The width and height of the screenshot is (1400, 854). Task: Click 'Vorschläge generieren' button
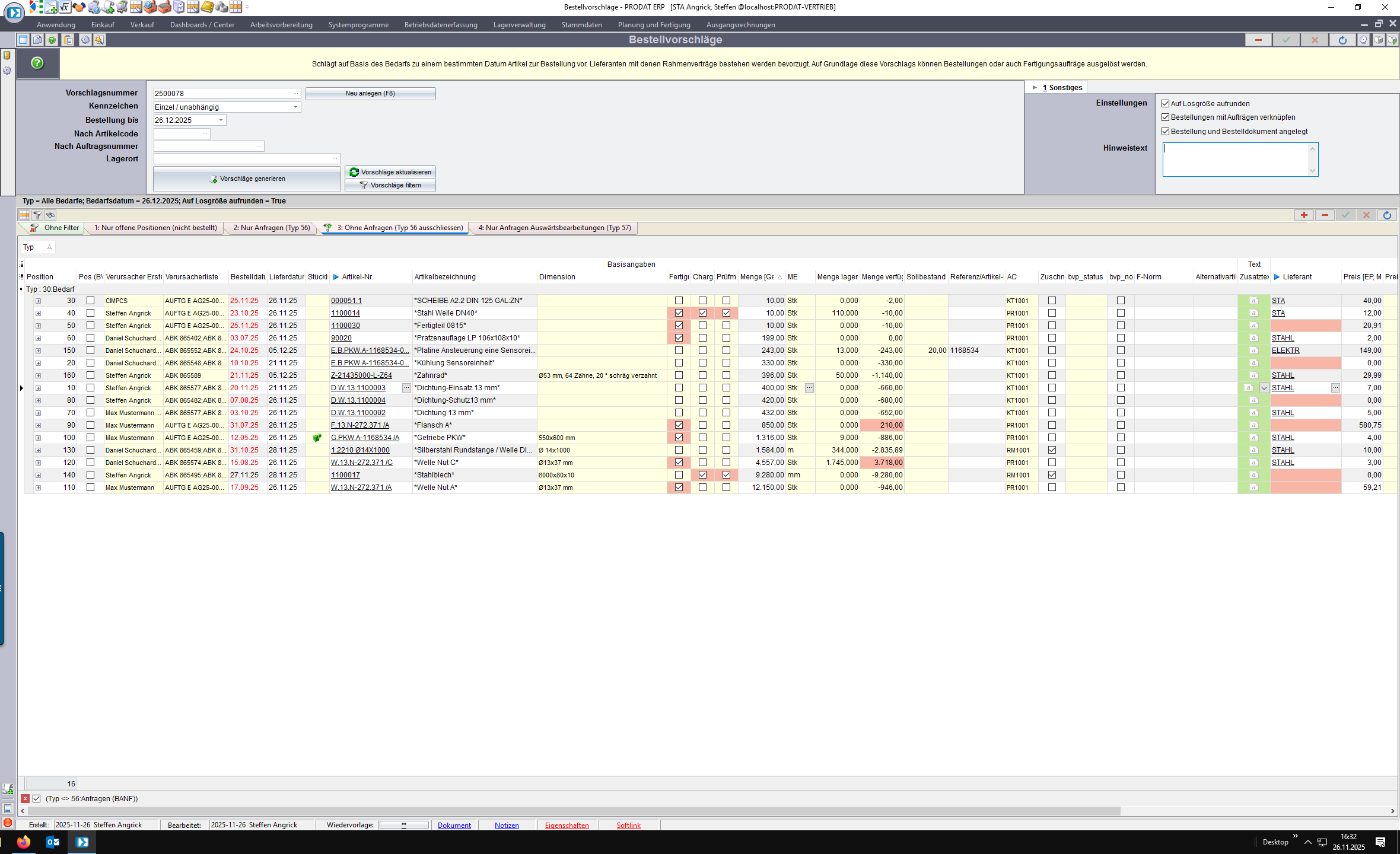click(x=247, y=179)
